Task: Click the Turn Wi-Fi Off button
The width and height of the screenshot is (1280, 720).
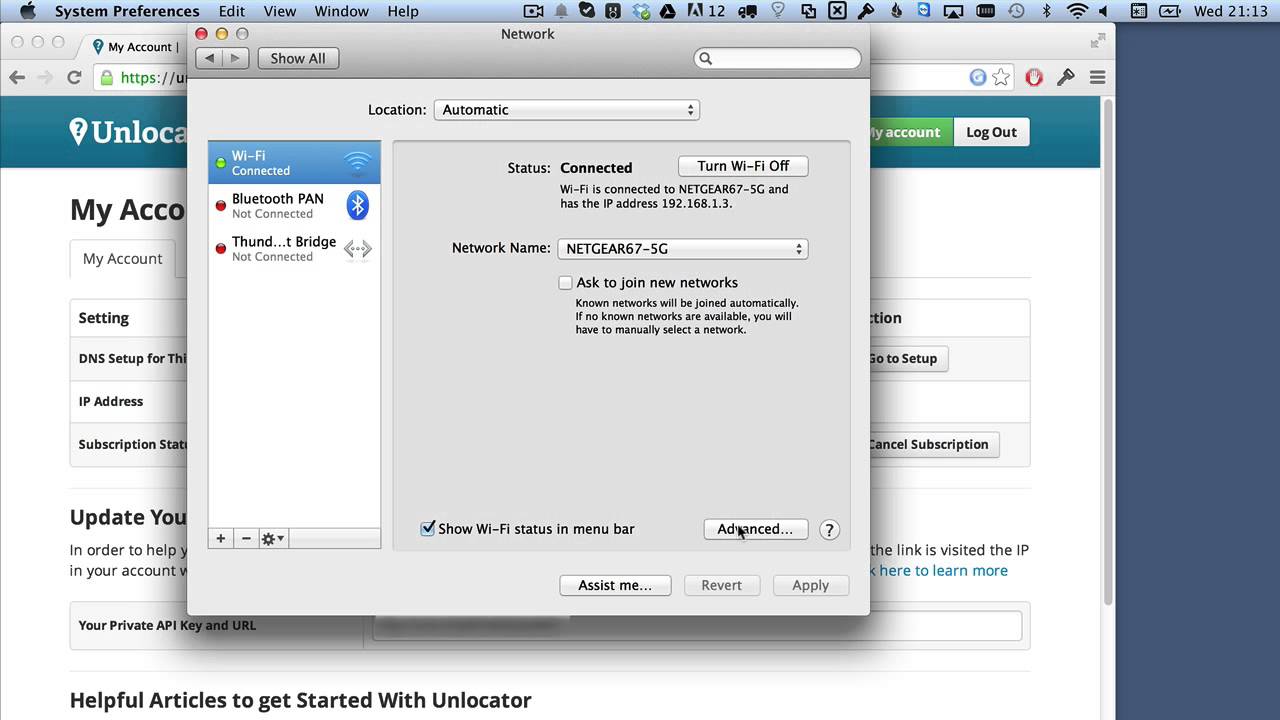Action: (x=743, y=166)
